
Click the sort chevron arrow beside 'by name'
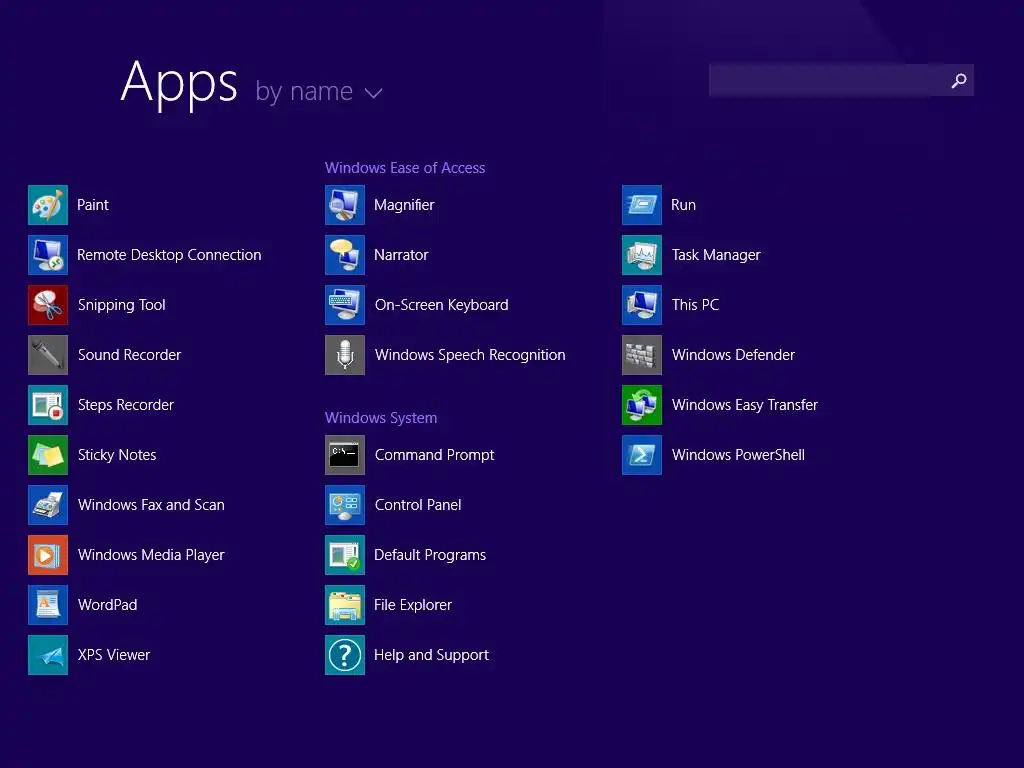coord(374,93)
